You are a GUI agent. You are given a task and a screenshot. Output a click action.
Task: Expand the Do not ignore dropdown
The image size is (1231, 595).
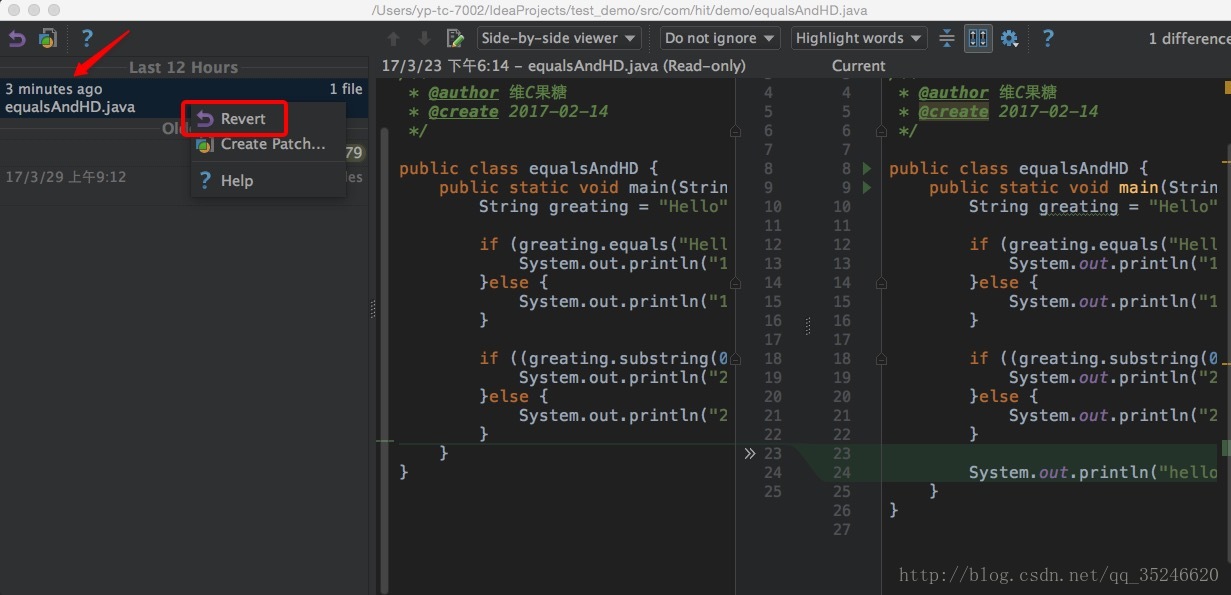point(719,38)
